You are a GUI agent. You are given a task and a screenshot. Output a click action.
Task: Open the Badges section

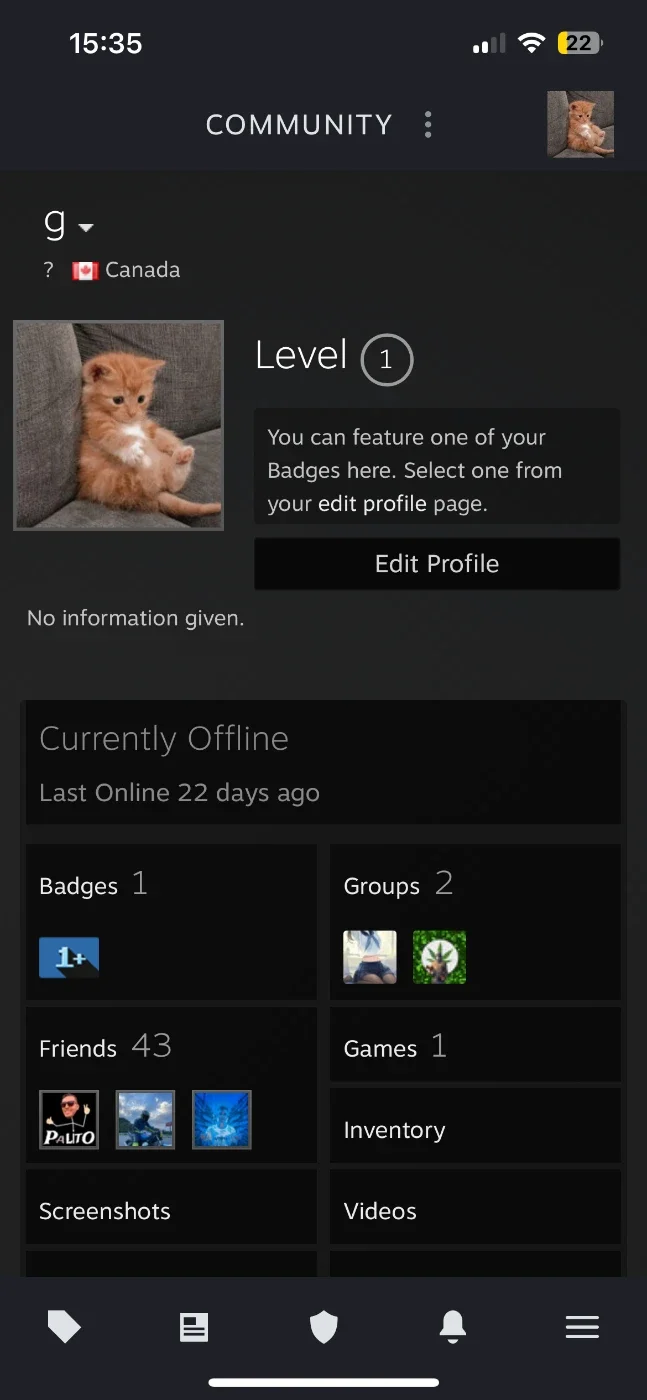point(171,922)
